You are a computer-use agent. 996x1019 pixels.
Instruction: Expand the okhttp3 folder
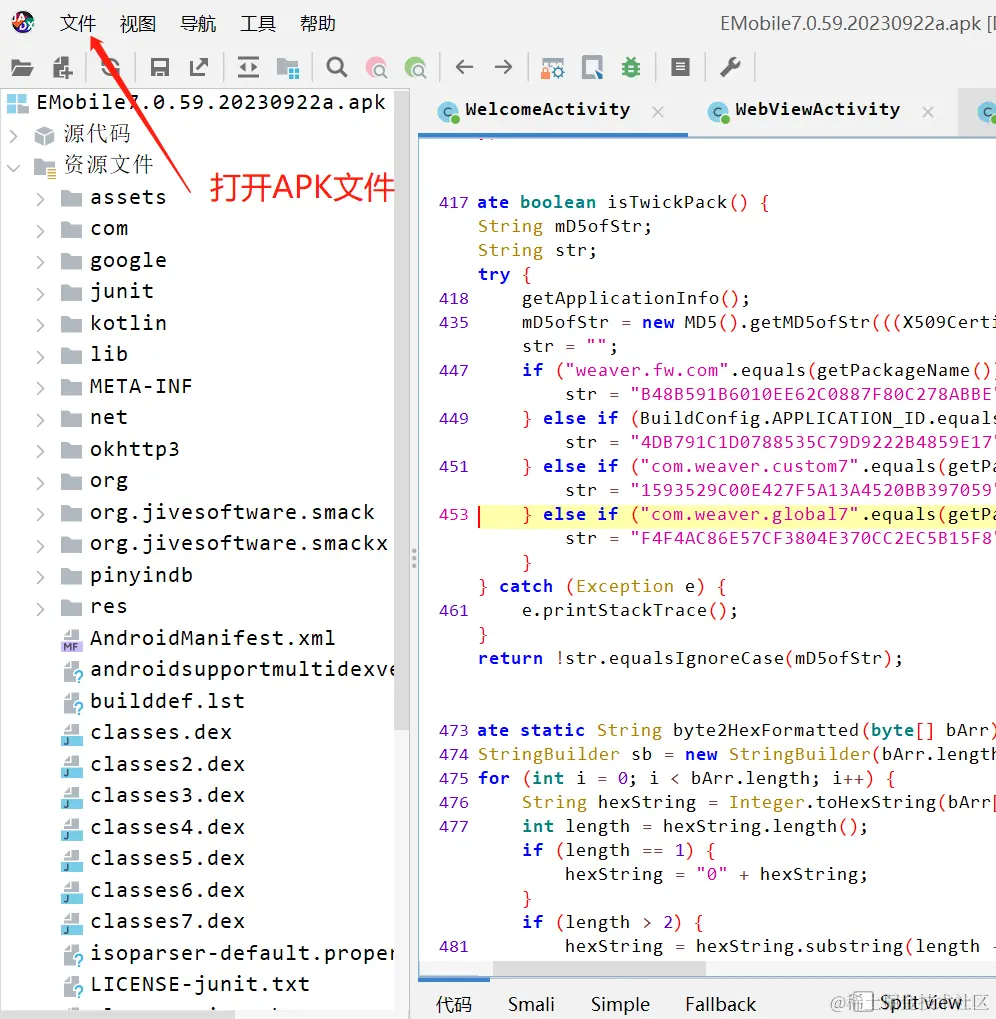(40, 451)
